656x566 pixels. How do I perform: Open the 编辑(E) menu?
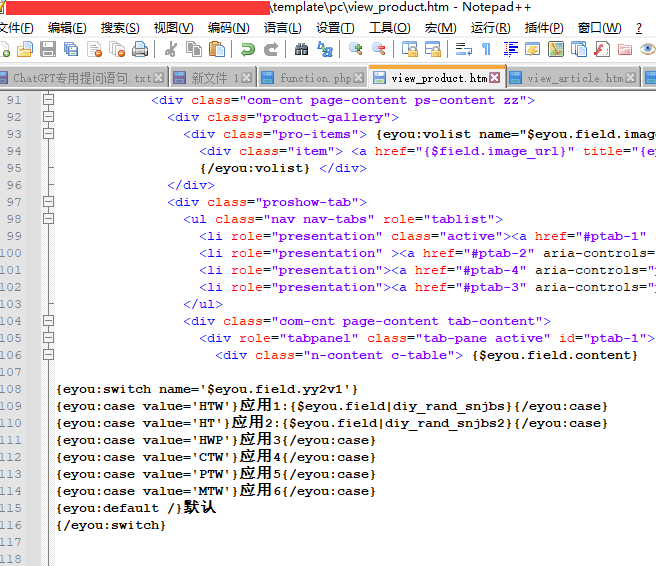pos(67,28)
